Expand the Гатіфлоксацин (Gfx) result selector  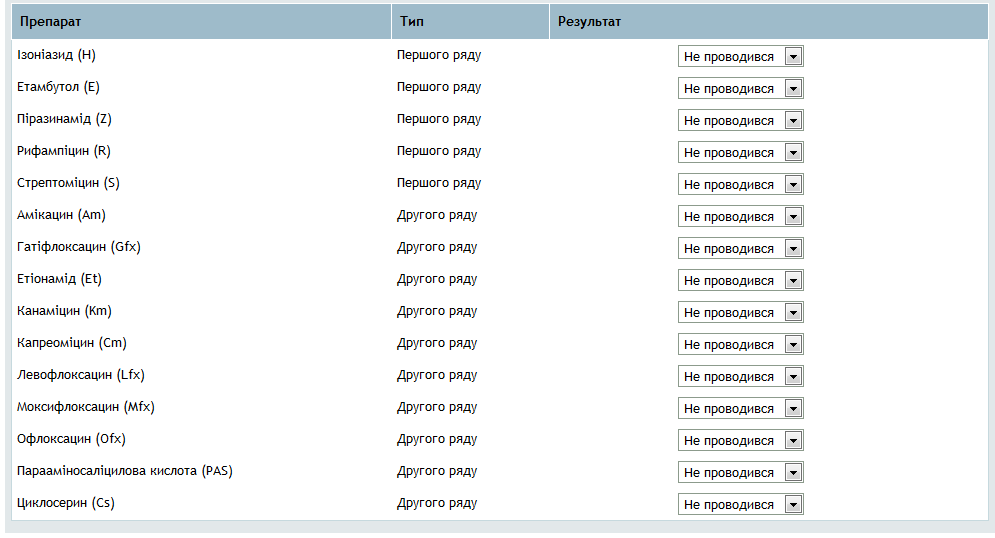click(741, 249)
